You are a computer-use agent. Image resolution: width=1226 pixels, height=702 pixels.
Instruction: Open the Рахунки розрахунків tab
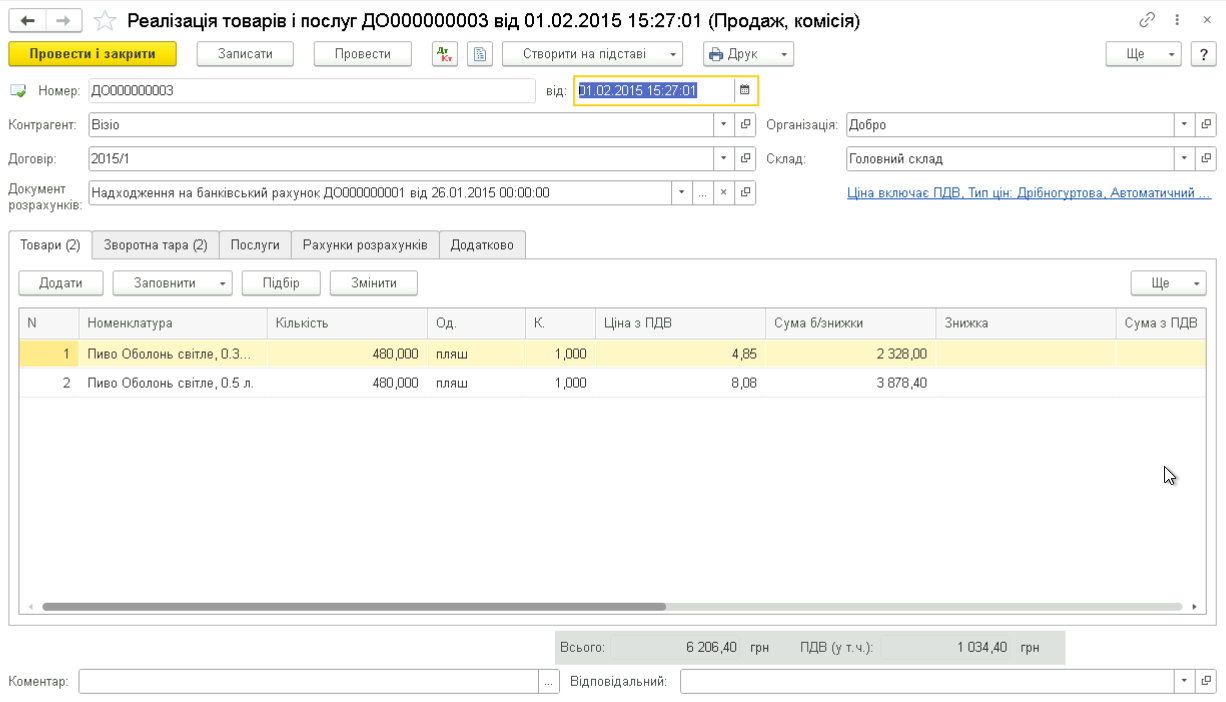pos(365,245)
